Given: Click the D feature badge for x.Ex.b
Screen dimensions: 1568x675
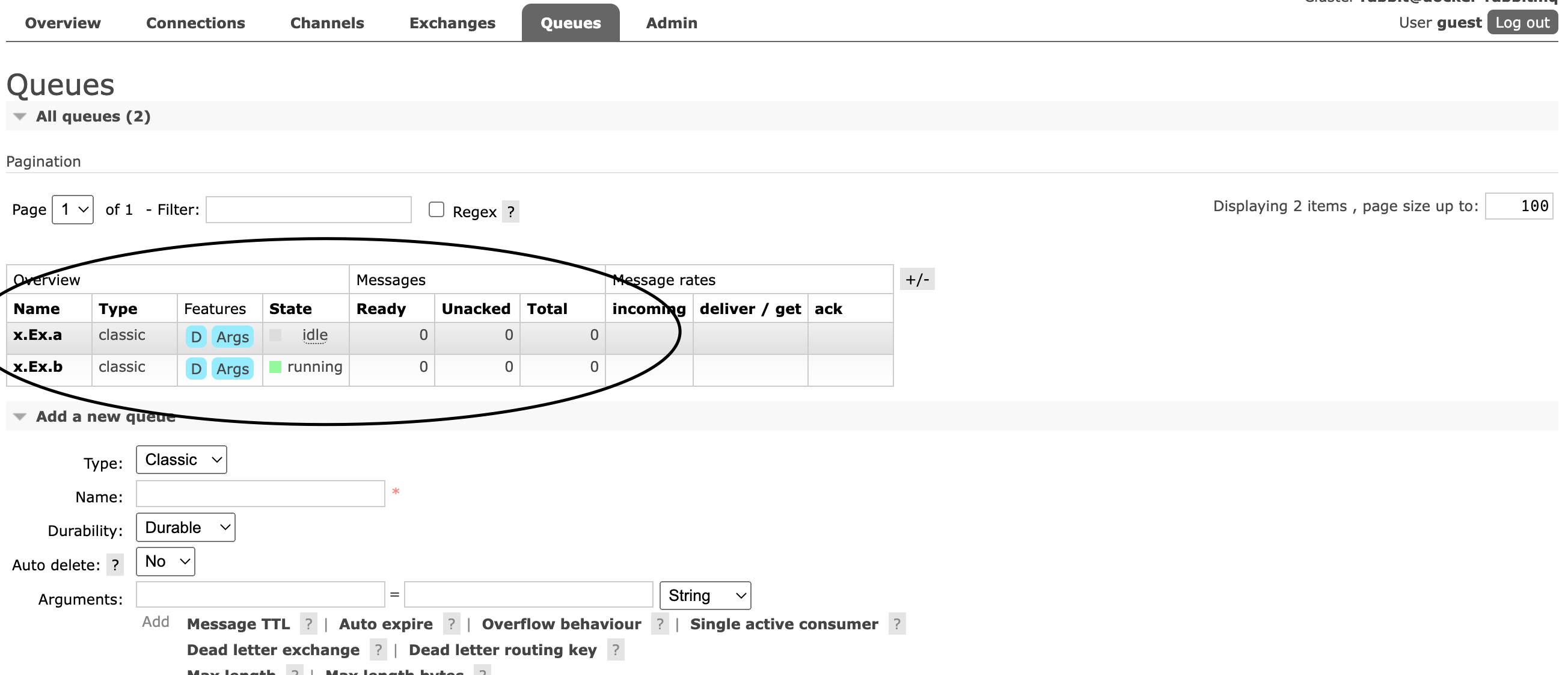Looking at the screenshot, I should (196, 369).
